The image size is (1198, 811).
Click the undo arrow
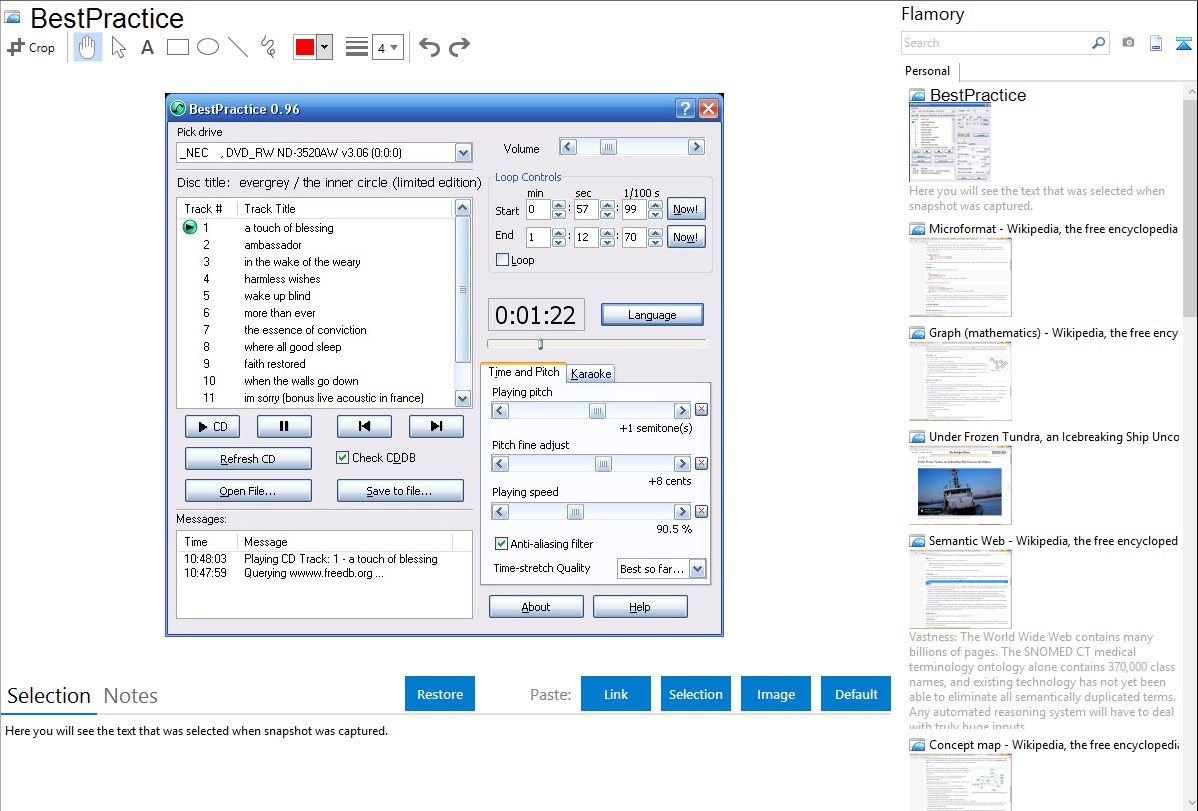(x=429, y=47)
